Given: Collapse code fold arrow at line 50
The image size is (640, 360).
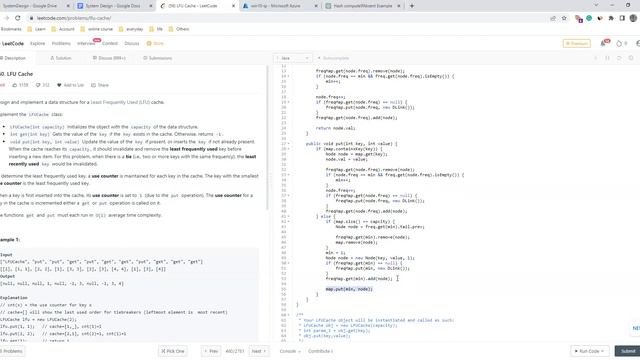Looking at the screenshot, I should click(x=289, y=263).
